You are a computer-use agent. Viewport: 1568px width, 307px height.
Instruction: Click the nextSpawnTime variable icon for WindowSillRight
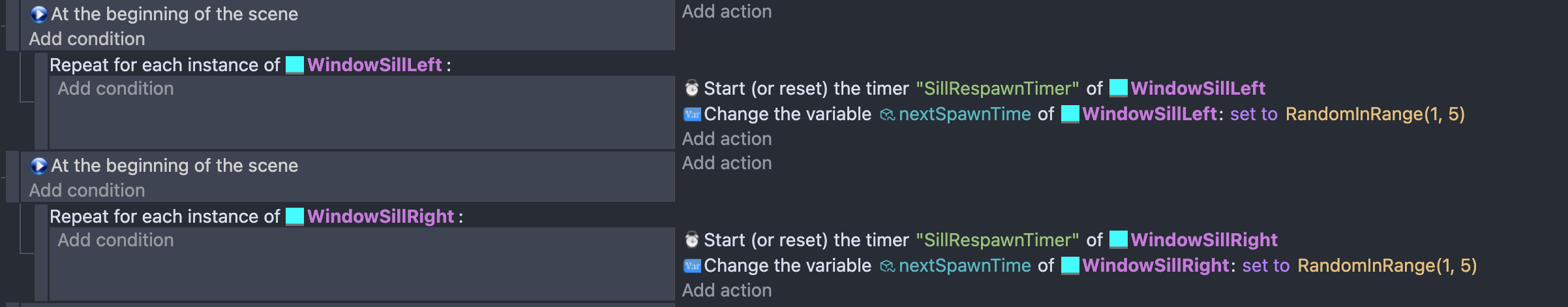click(887, 266)
